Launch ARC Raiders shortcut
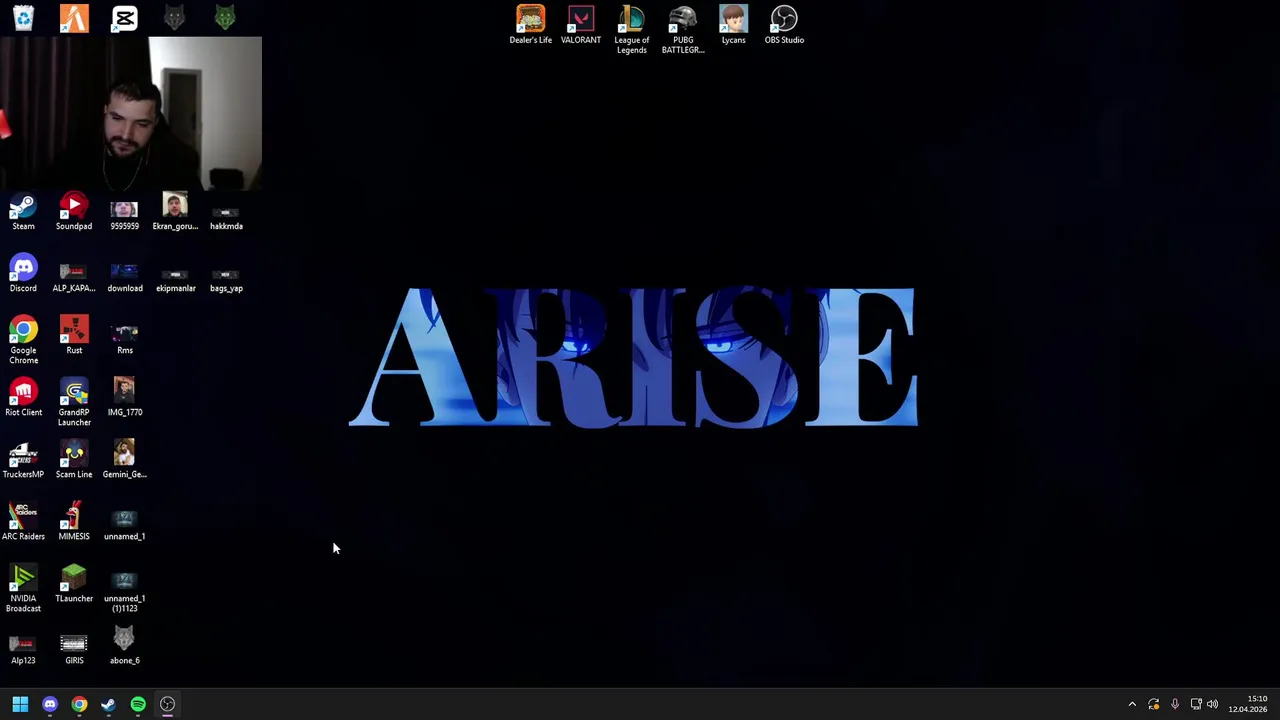Viewport: 1280px width, 720px height. point(23,522)
